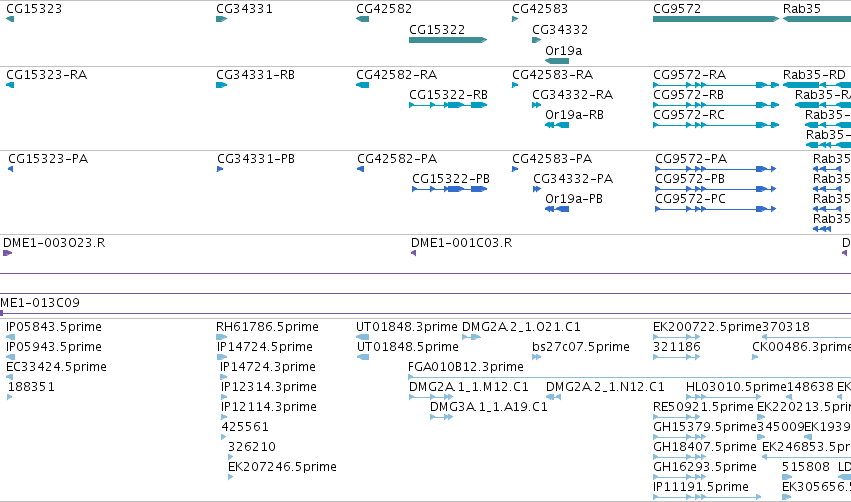851x502 pixels.
Task: Click the CG9572 gene bar glyph
Action: [x=716, y=19]
